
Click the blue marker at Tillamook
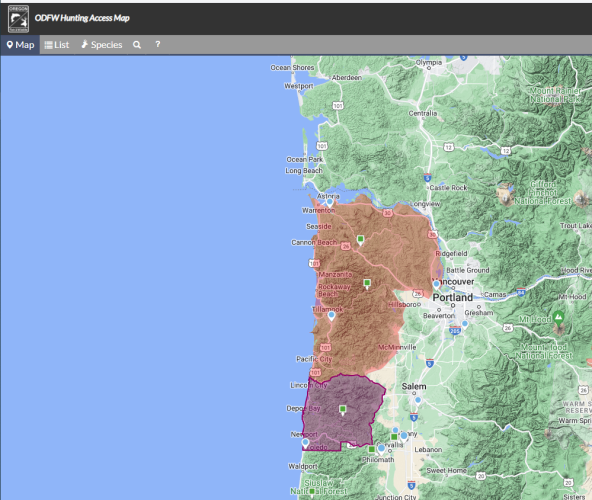tap(331, 316)
